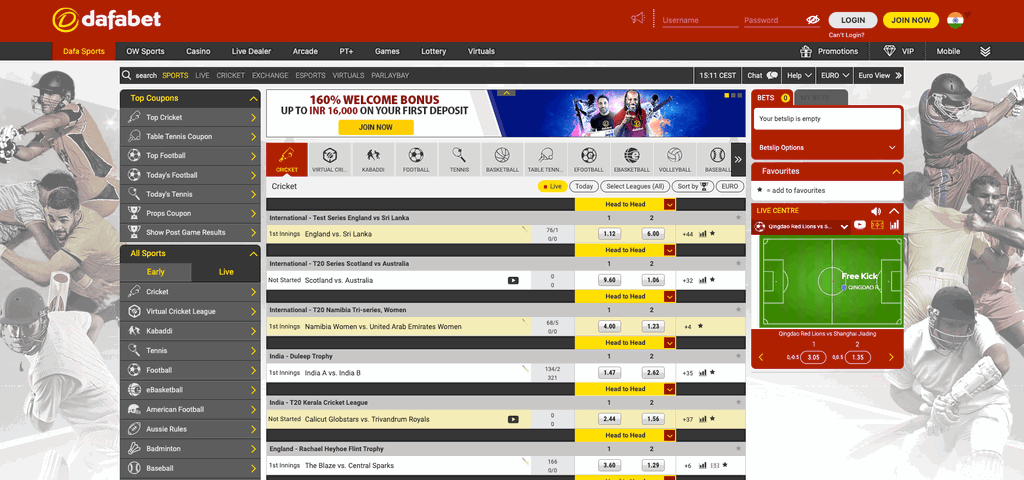Add Namibia Women vs. UAE Women to favourites
Screen dimensions: 1024x480
coord(700,326)
